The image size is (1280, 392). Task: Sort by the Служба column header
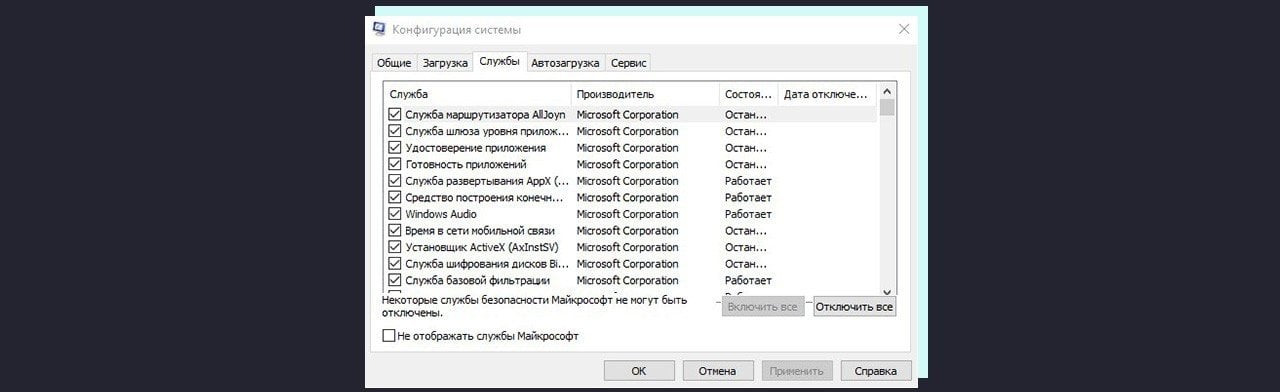[477, 94]
